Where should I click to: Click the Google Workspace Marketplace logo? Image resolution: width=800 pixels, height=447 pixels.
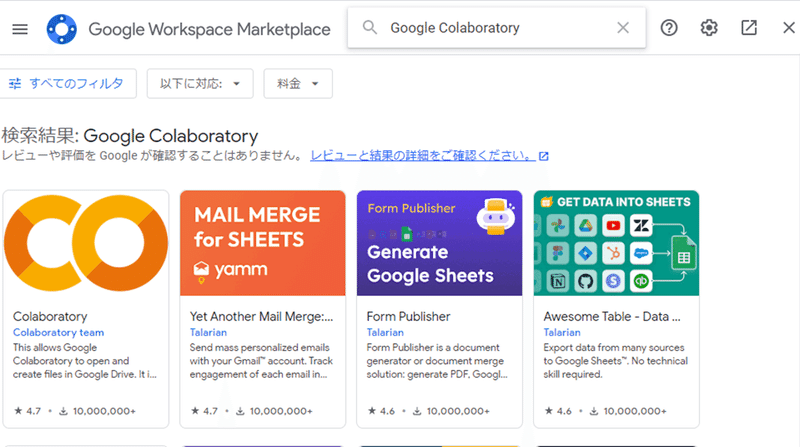(62, 29)
